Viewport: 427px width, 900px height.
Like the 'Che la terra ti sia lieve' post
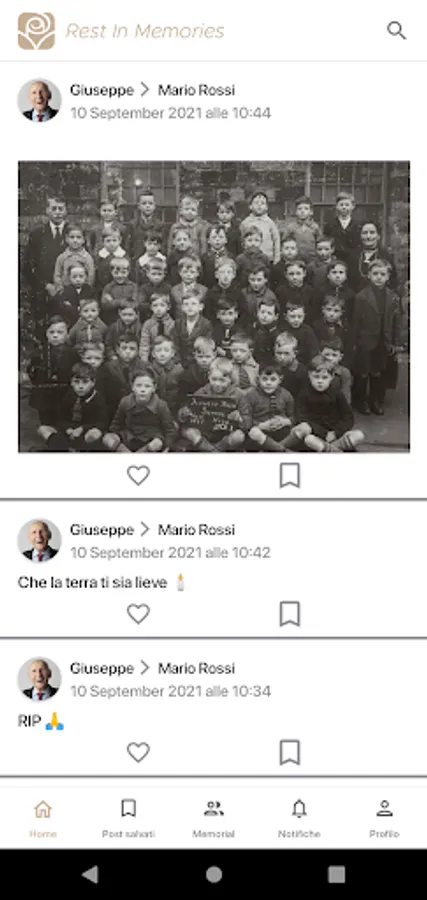pos(138,614)
